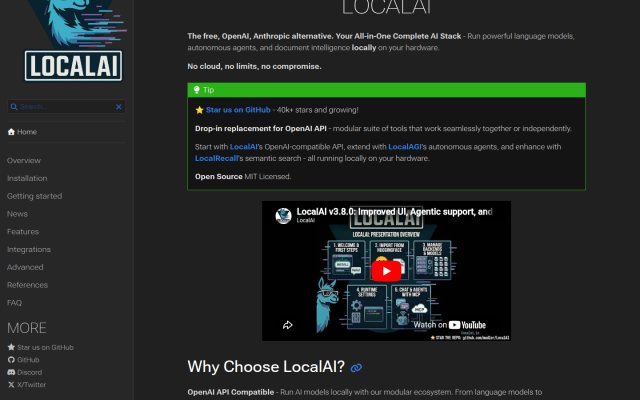Click 'Watch on YouTube' button

coord(449,325)
